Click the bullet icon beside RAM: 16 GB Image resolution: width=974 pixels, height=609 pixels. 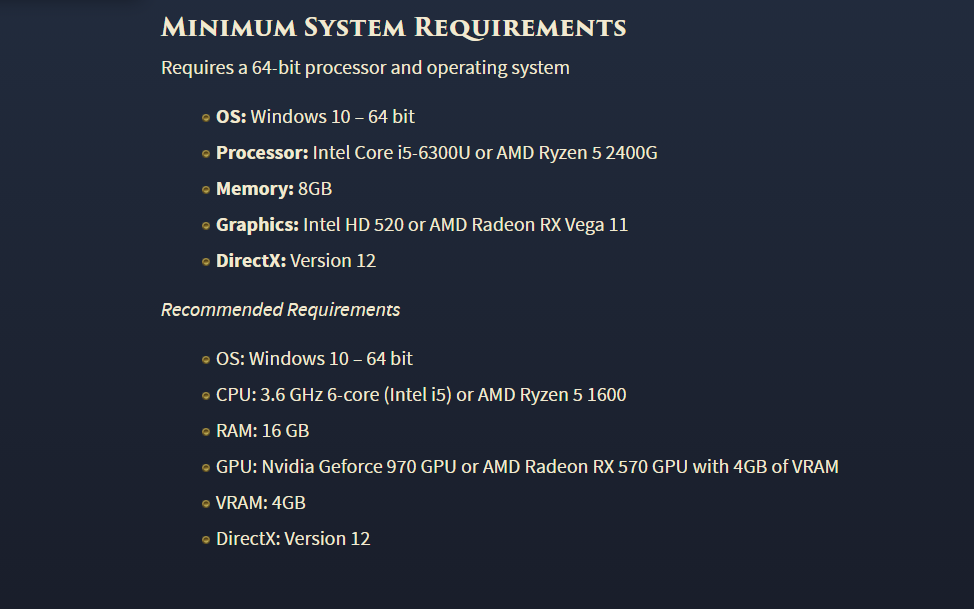point(206,432)
